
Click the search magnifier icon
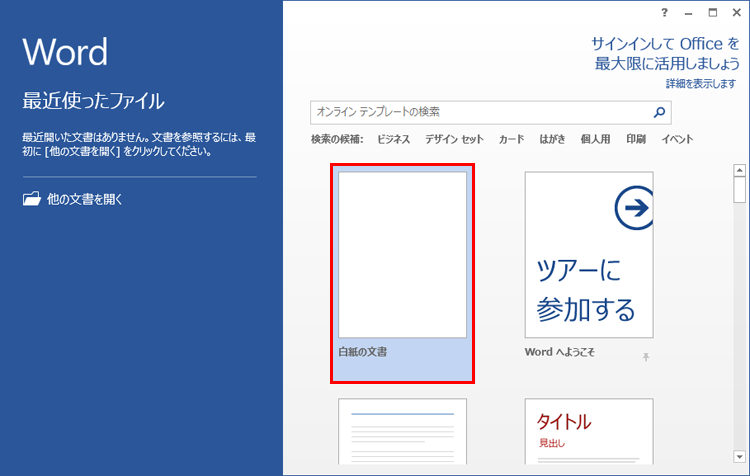pyautogui.click(x=659, y=112)
